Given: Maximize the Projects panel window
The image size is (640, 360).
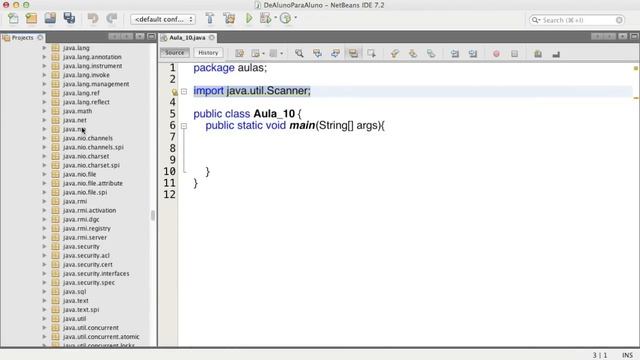Looking at the screenshot, I should pyautogui.click(x=151, y=37).
